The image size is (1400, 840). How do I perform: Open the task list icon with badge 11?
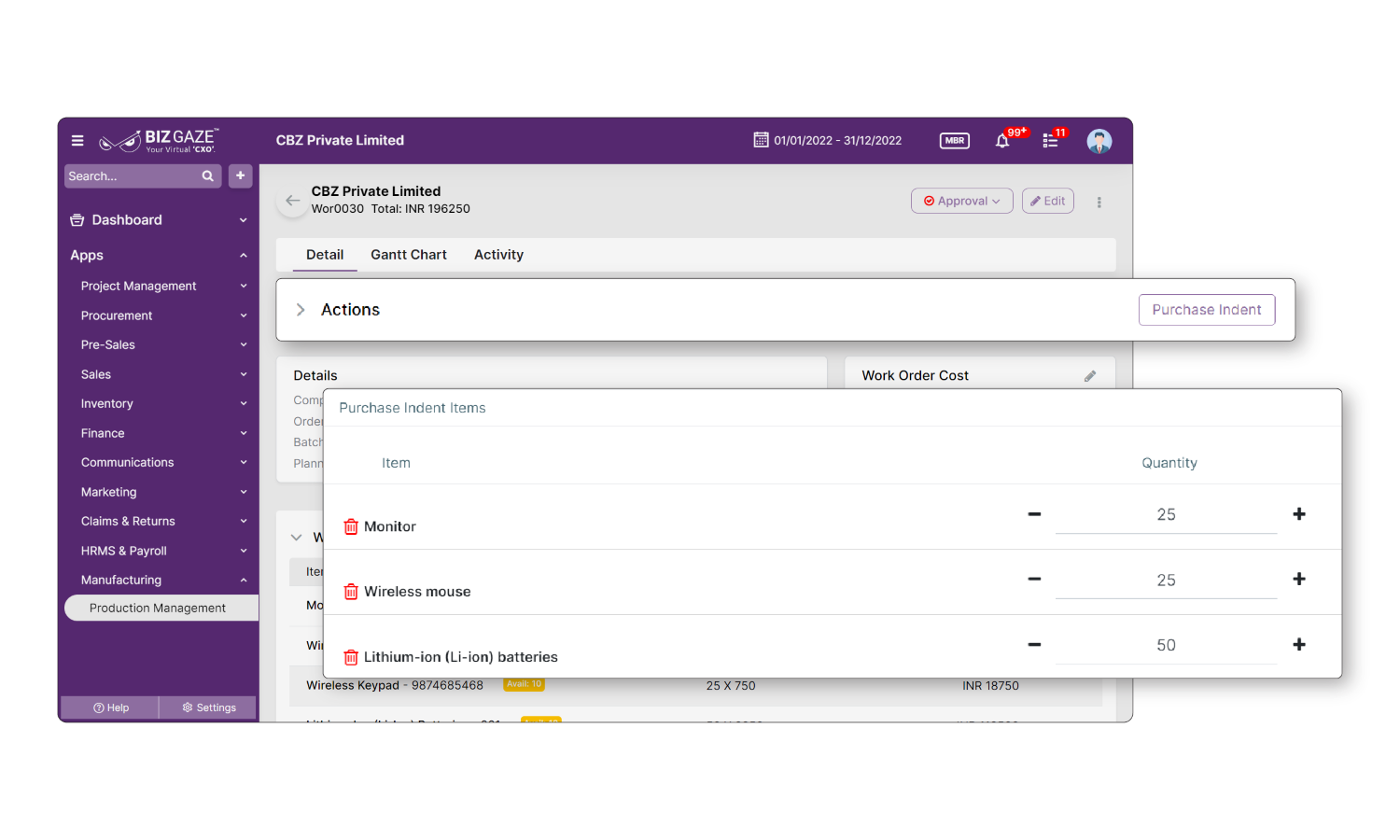[1051, 141]
